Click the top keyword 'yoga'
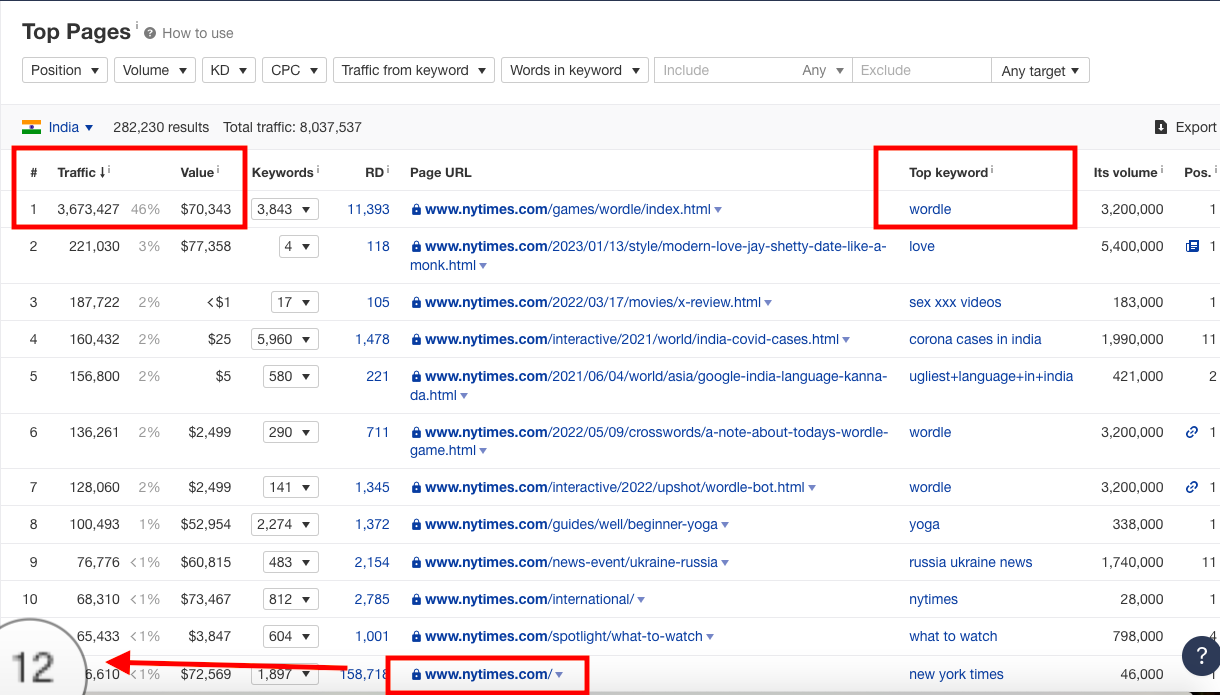This screenshot has height=695, width=1220. pyautogui.click(x=924, y=524)
